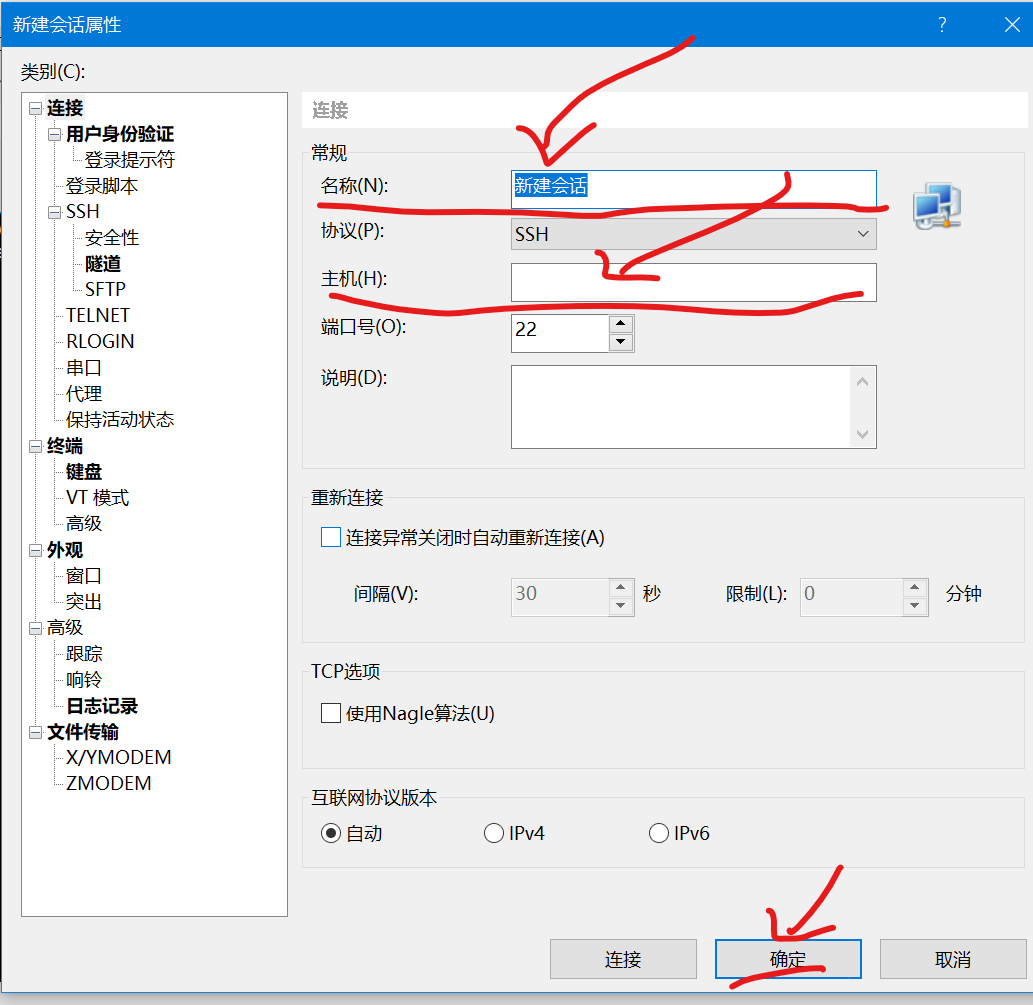Click the 主机 host input field
The width and height of the screenshot is (1033, 1005).
coord(693,282)
